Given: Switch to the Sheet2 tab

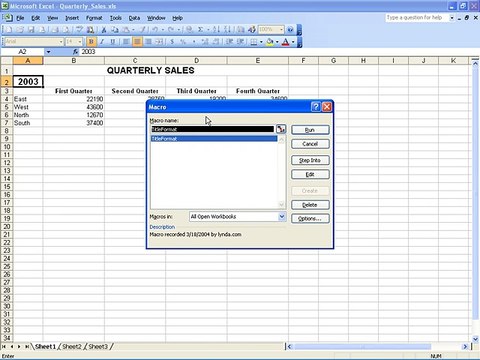Looking at the screenshot, I should tap(72, 347).
